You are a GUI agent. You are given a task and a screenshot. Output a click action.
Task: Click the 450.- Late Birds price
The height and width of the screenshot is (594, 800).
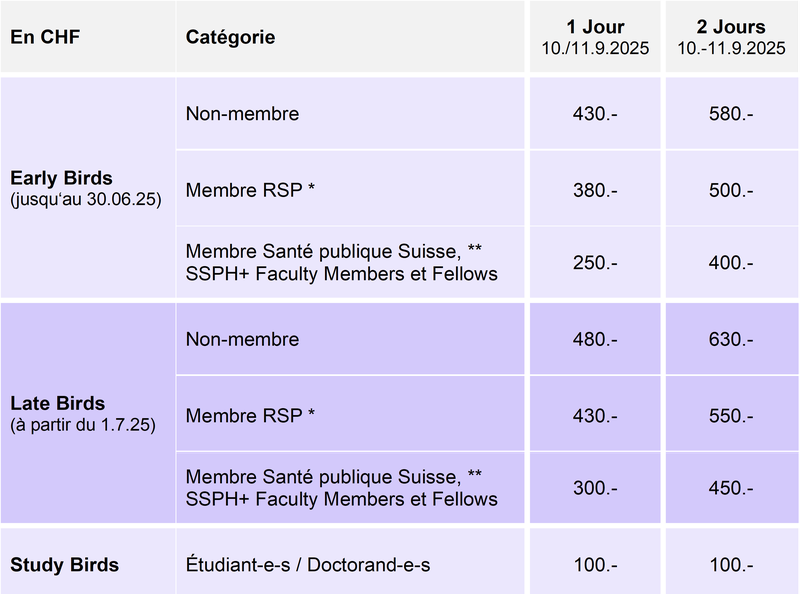pyautogui.click(x=732, y=488)
